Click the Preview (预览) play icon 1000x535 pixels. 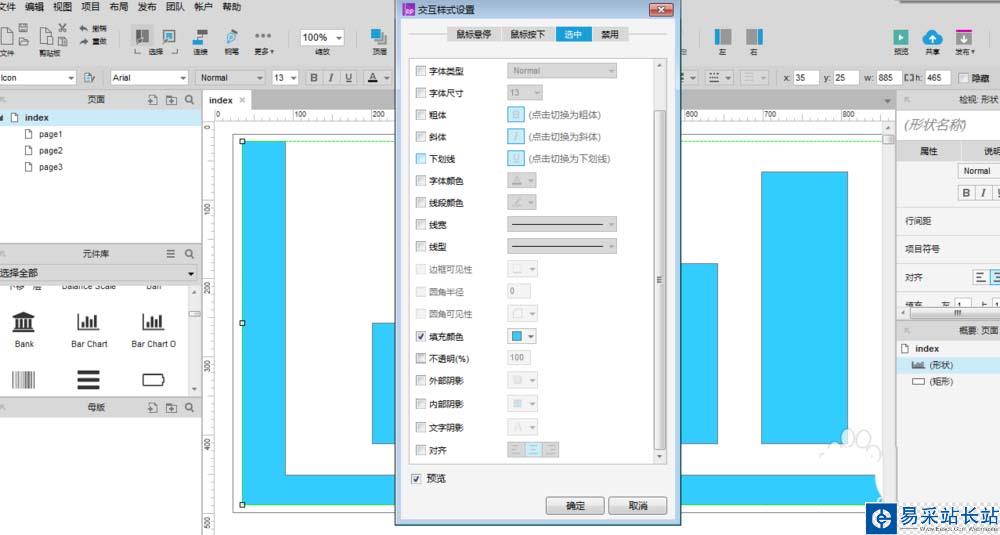click(901, 37)
